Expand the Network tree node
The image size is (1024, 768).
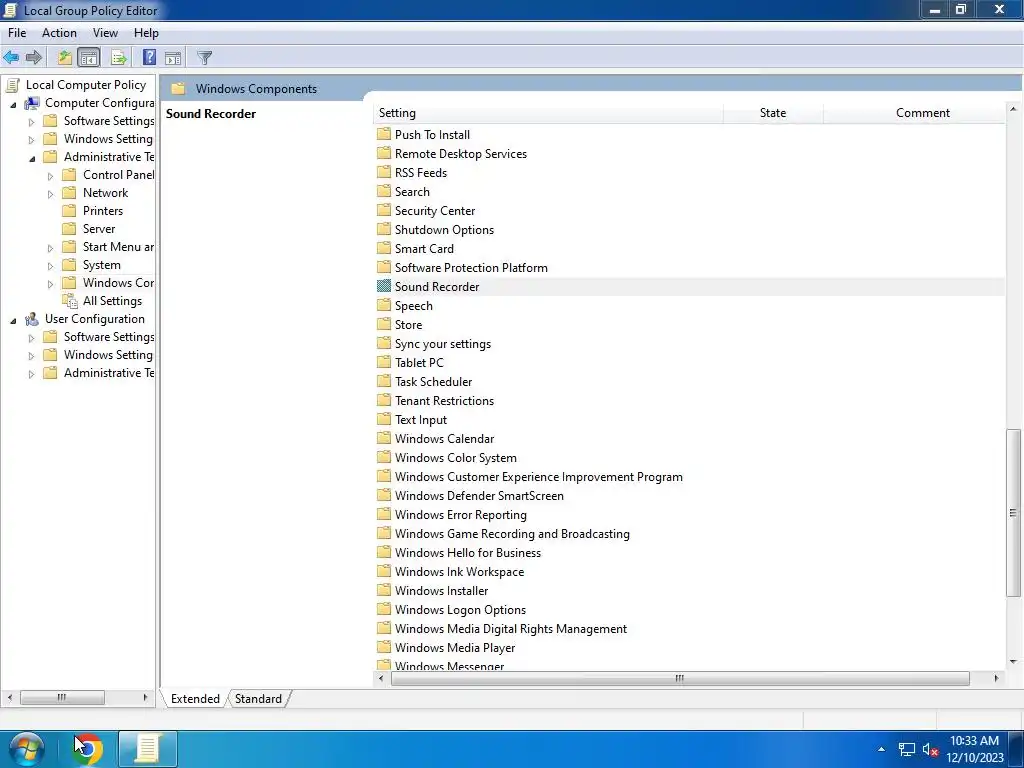(50, 194)
